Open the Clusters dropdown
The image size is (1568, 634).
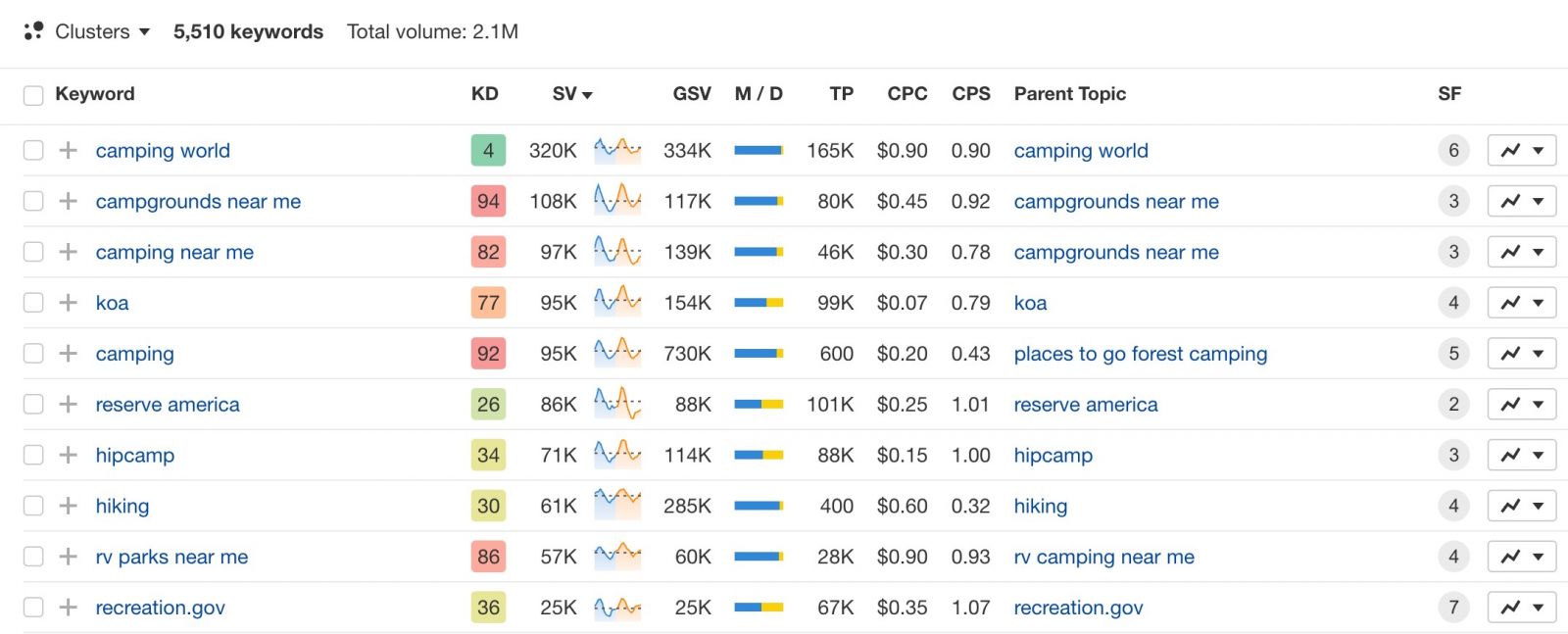87,31
